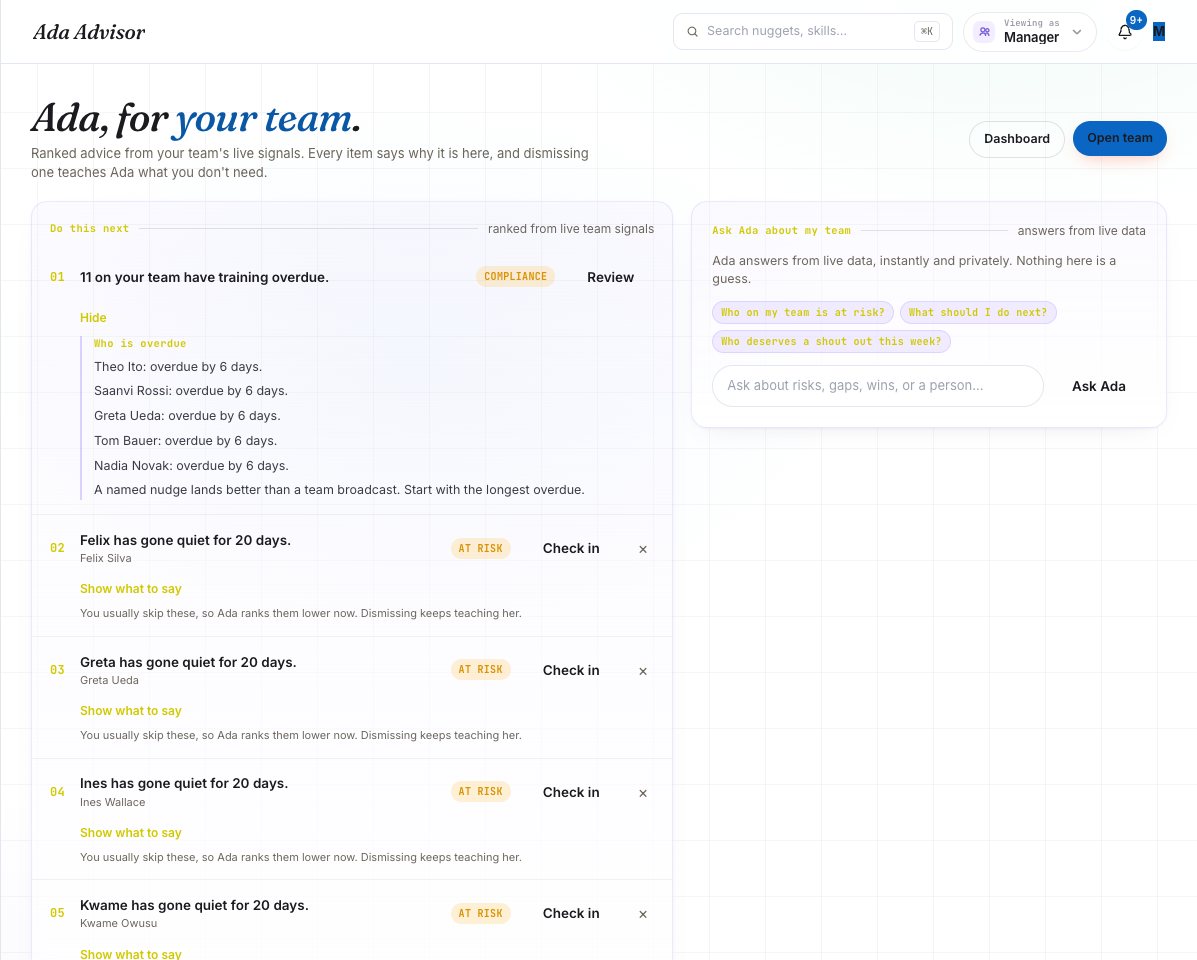Click the 'Ask Ada about my team' heading

pos(781,230)
